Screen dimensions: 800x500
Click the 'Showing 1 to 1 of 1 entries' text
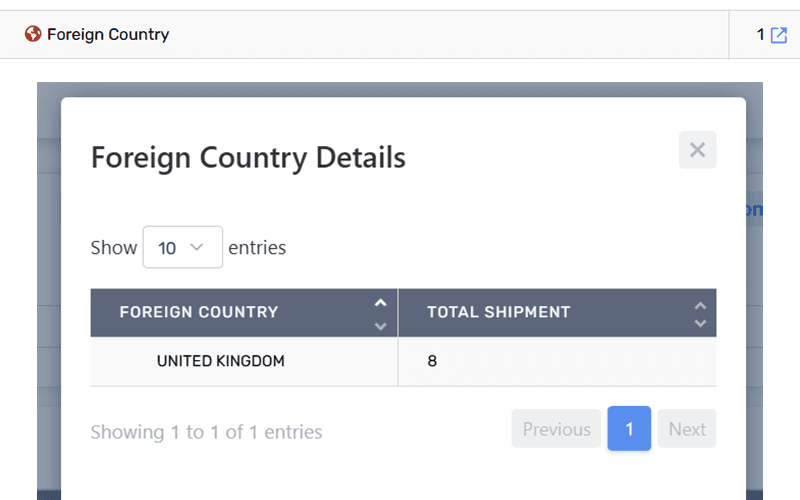(x=206, y=432)
